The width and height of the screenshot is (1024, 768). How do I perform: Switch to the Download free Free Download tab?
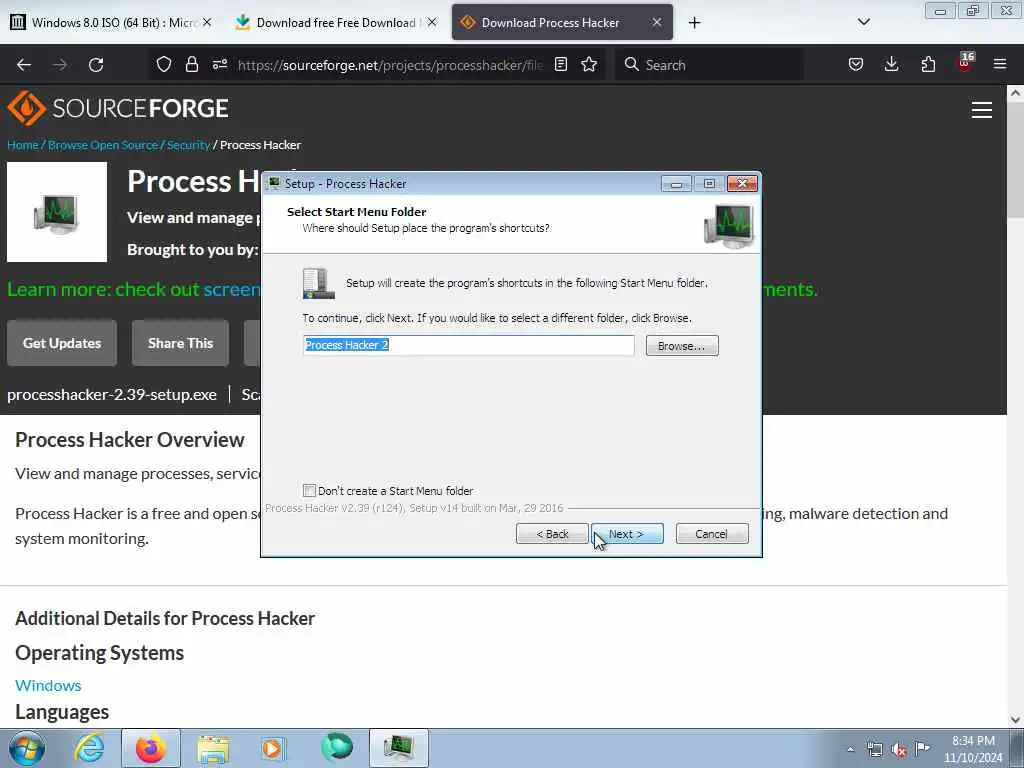pos(336,22)
